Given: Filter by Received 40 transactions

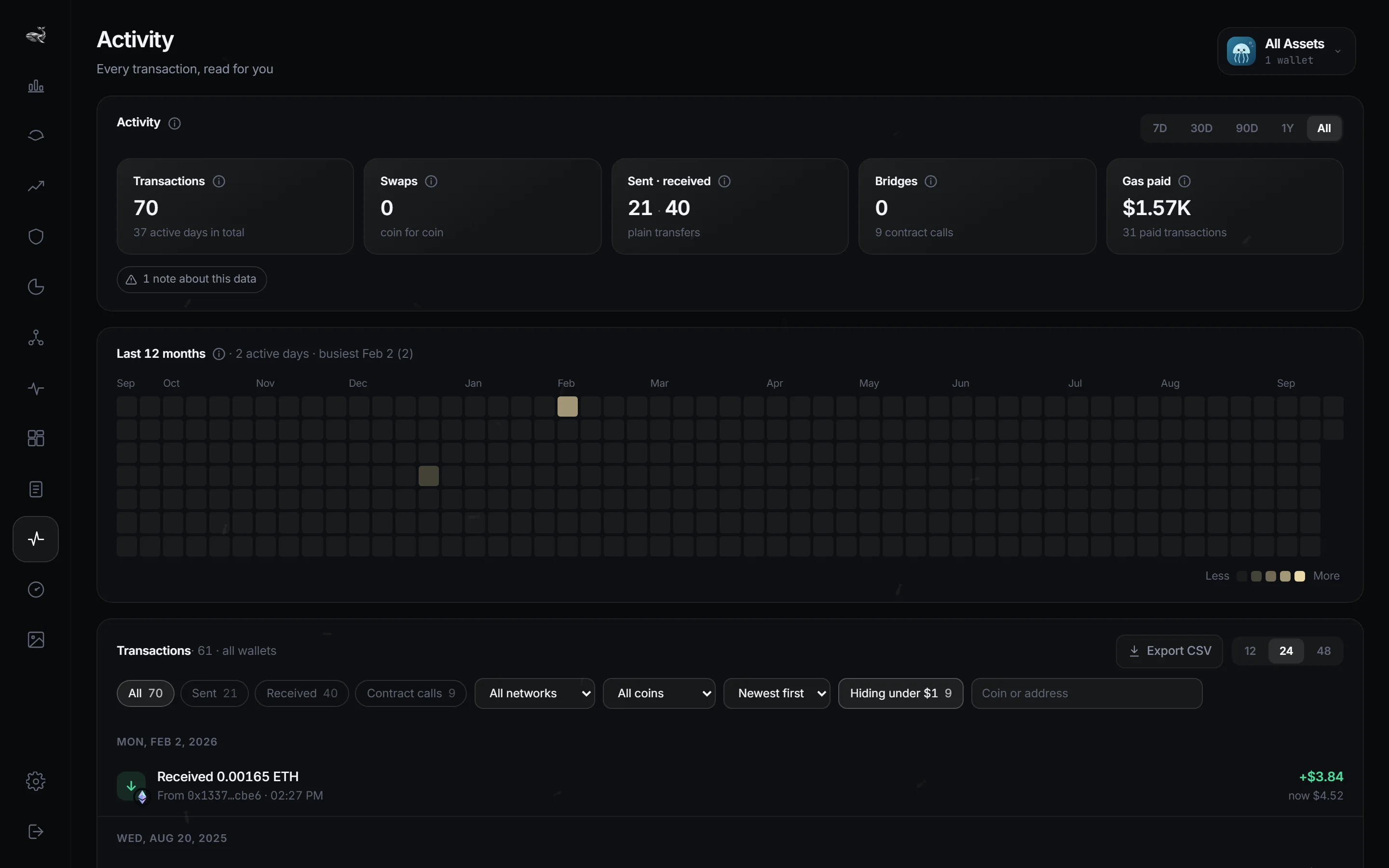Looking at the screenshot, I should tap(302, 693).
